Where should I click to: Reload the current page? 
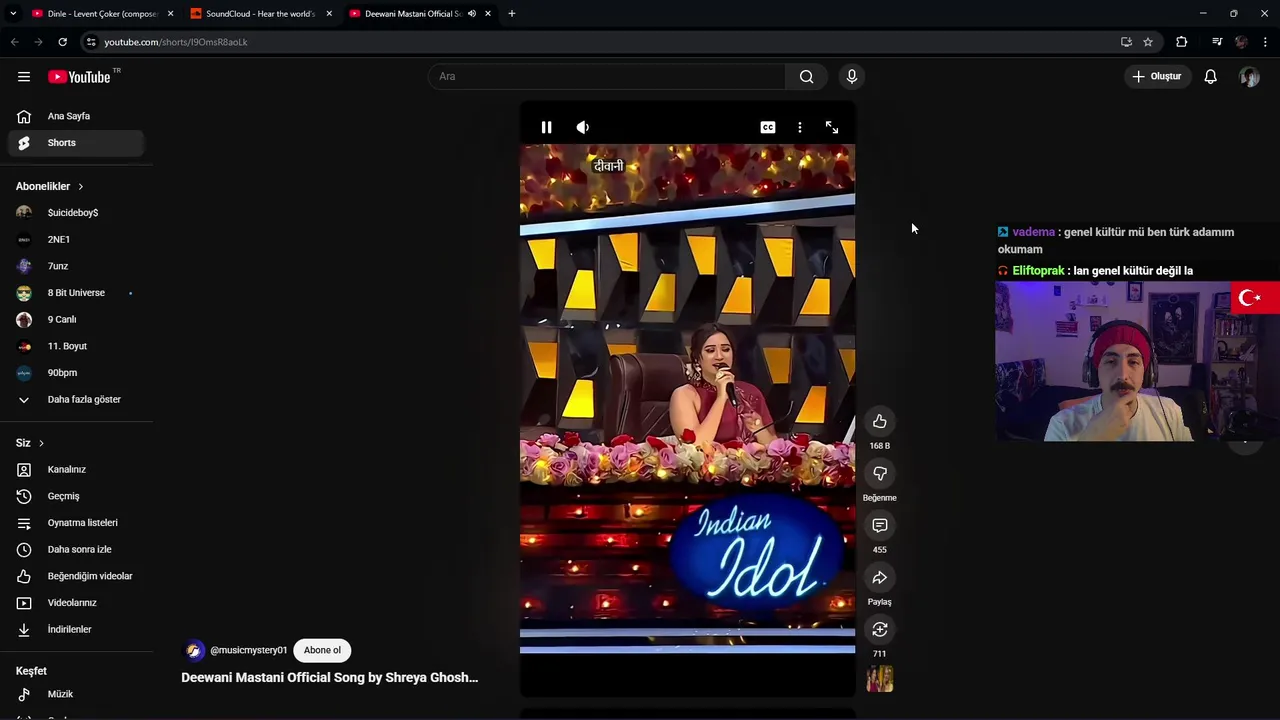click(62, 42)
